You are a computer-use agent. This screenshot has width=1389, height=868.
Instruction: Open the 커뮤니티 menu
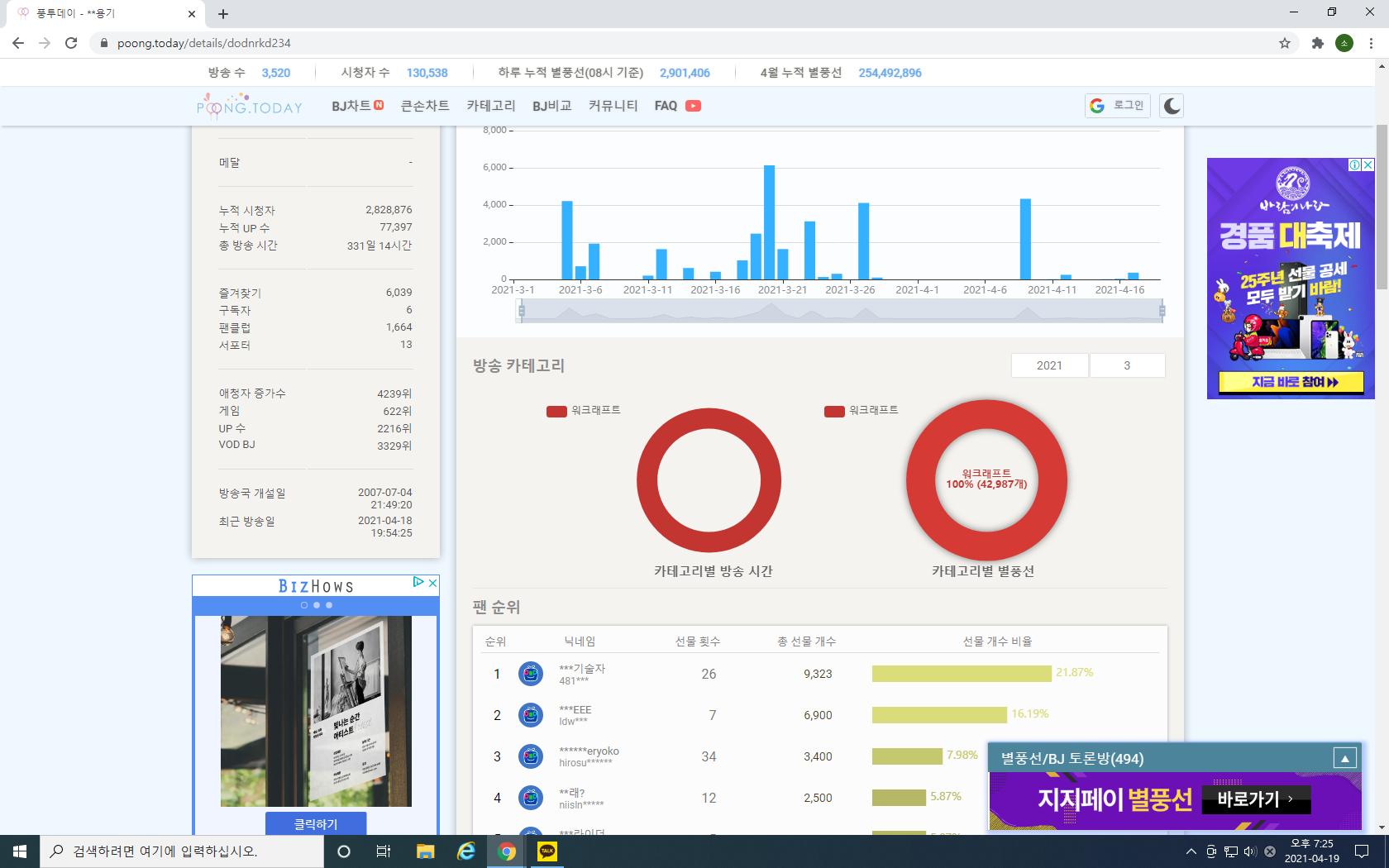click(x=613, y=106)
